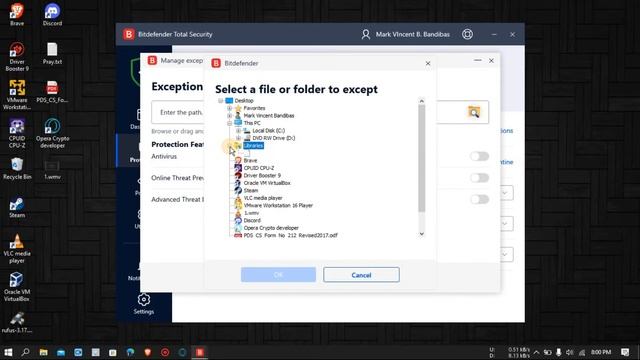
Task: Select the Oracle VM VirtualBox desktop shortcut
Action: tap(17, 287)
